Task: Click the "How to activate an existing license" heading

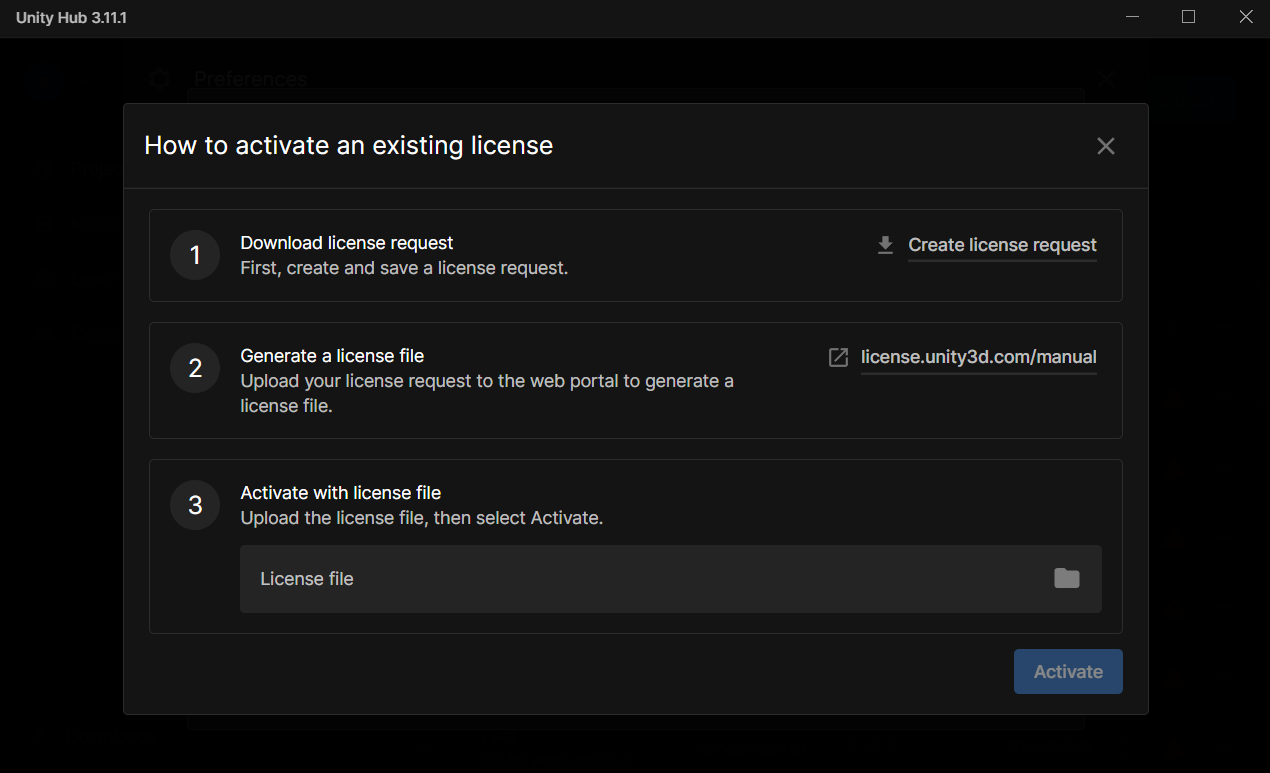Action: (349, 146)
